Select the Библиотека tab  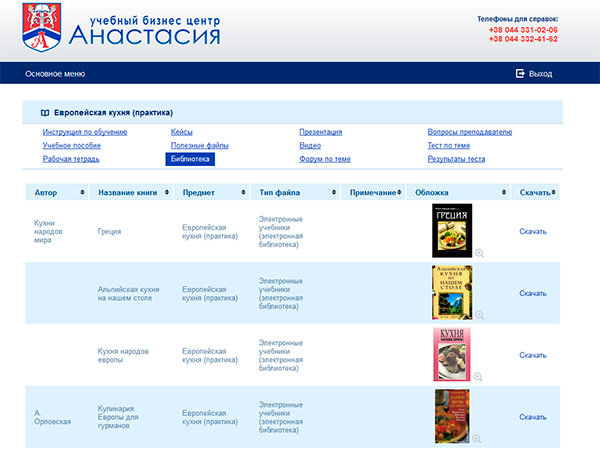pyautogui.click(x=190, y=159)
